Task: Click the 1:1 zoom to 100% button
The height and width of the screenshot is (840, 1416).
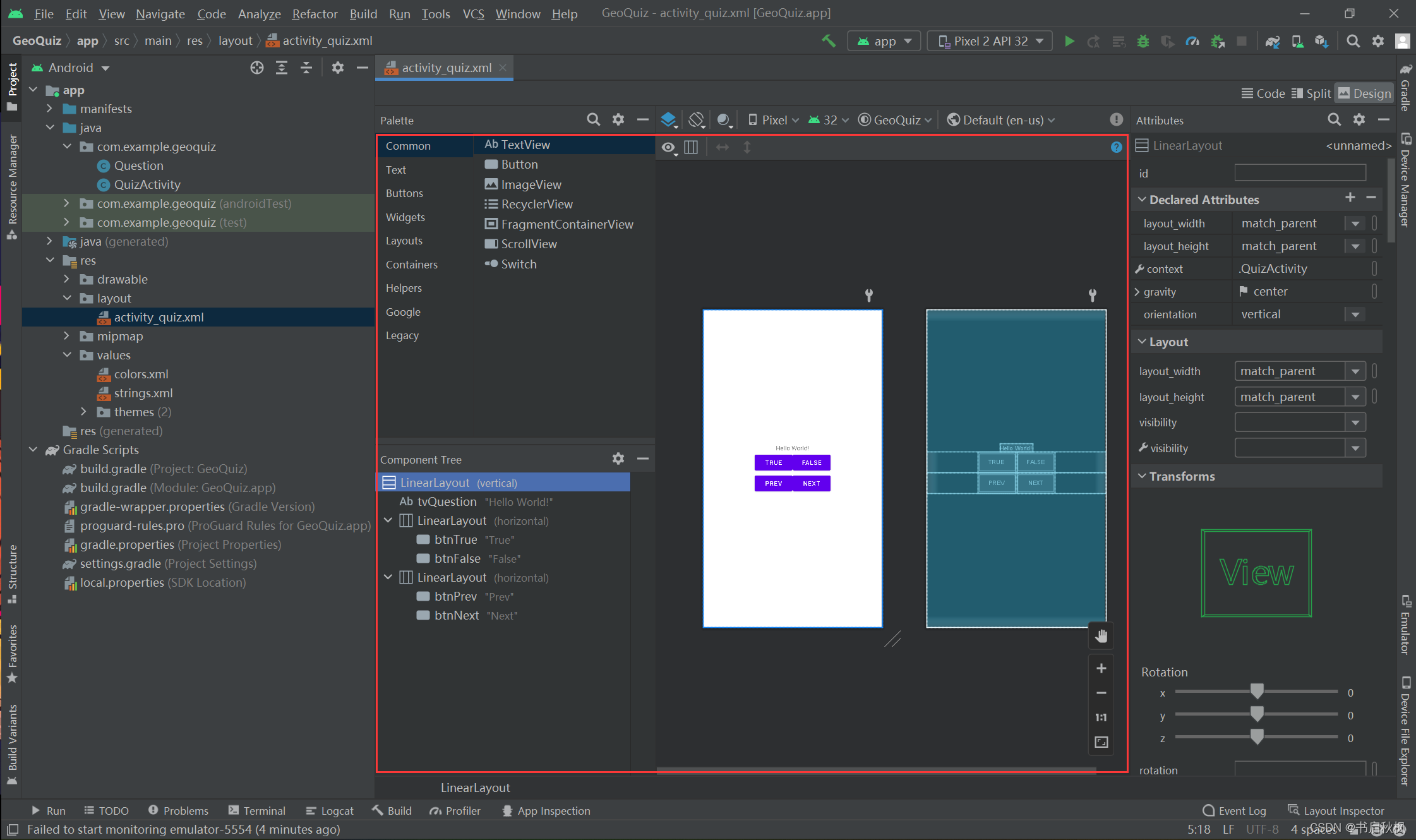Action: tap(1101, 717)
